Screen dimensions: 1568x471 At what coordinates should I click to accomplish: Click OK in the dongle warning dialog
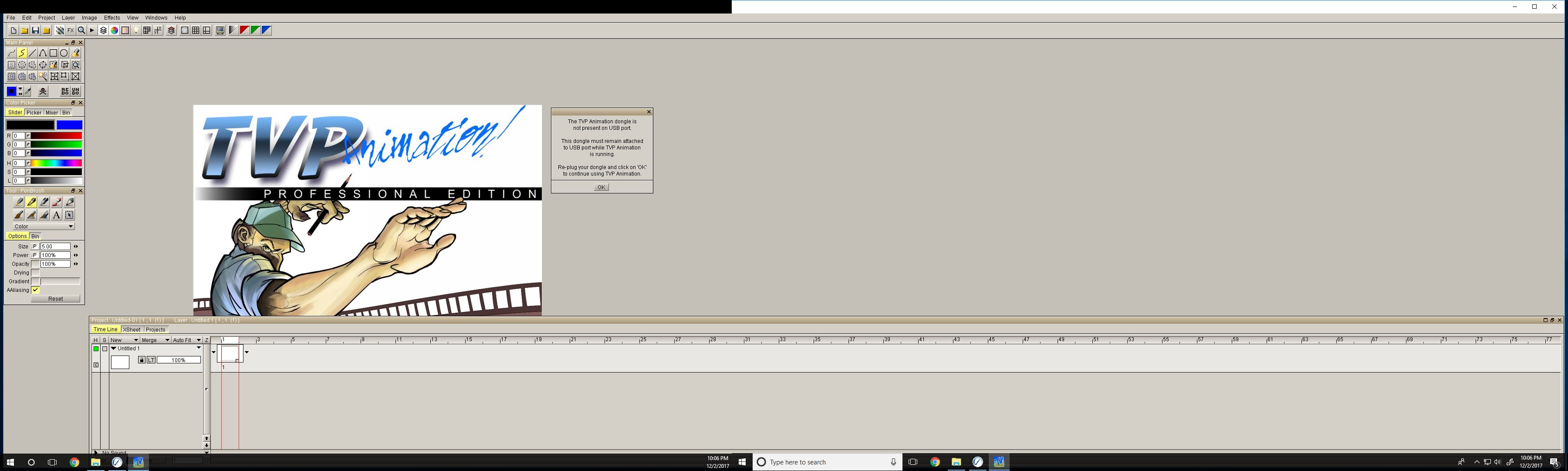602,187
